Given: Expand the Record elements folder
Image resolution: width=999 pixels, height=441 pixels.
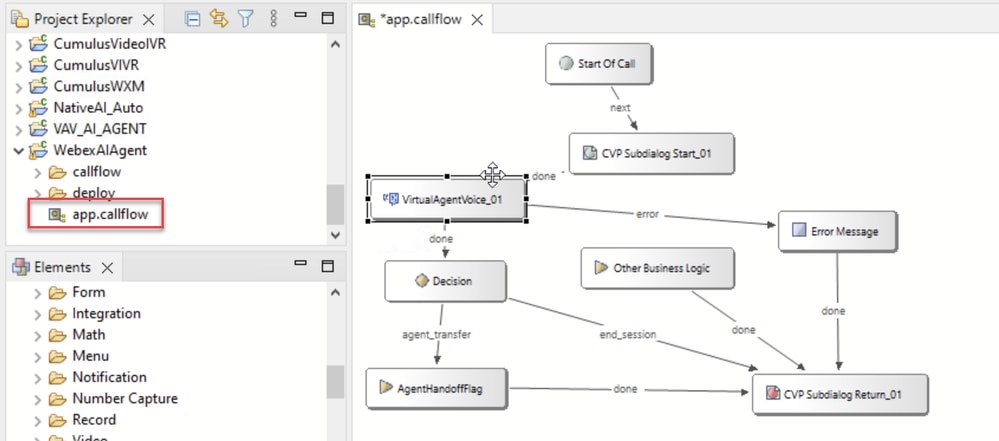Looking at the screenshot, I should [38, 420].
